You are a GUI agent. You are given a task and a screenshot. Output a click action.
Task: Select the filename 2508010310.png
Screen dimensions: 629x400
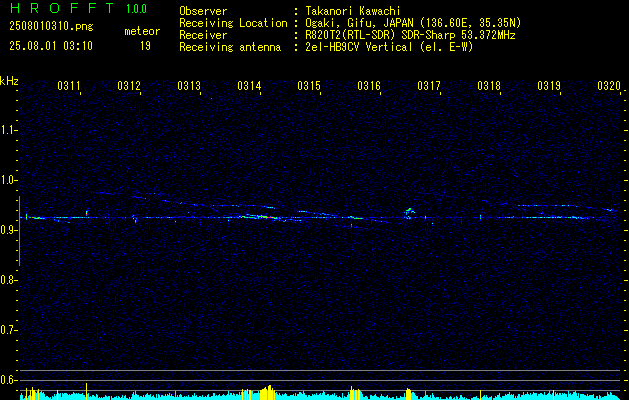click(51, 27)
